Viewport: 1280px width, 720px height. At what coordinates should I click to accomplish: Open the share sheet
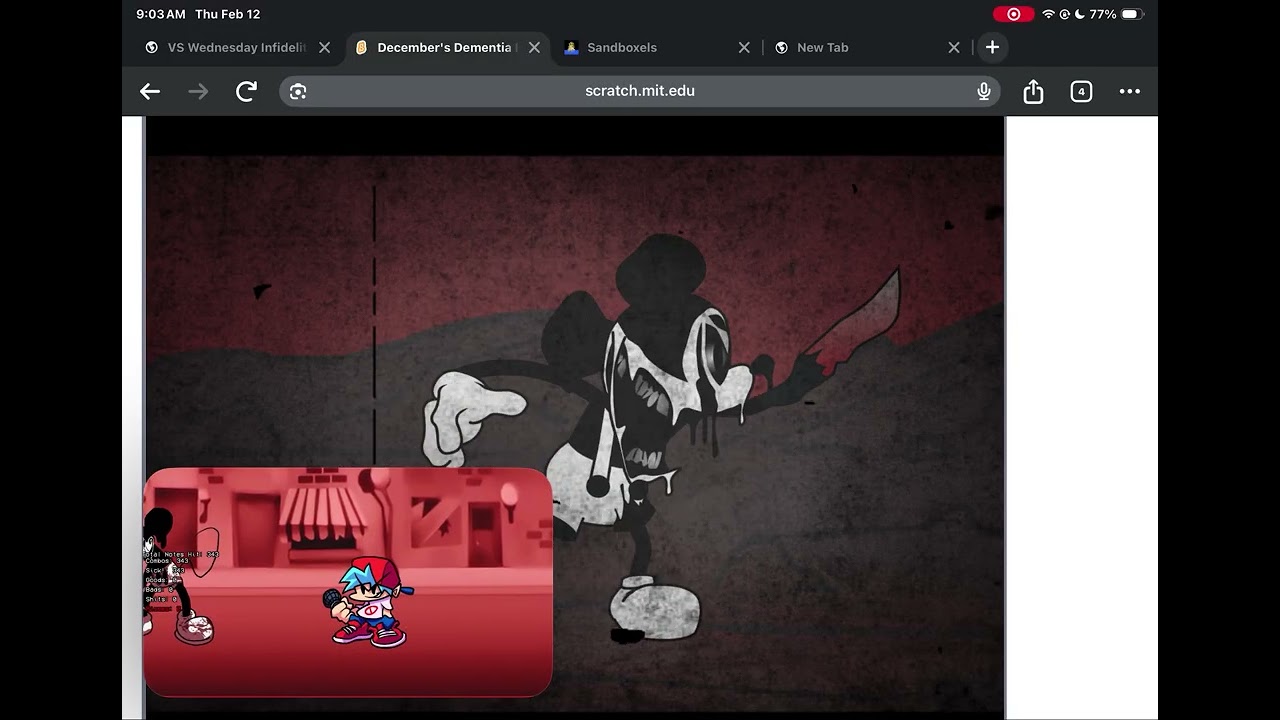click(1033, 92)
